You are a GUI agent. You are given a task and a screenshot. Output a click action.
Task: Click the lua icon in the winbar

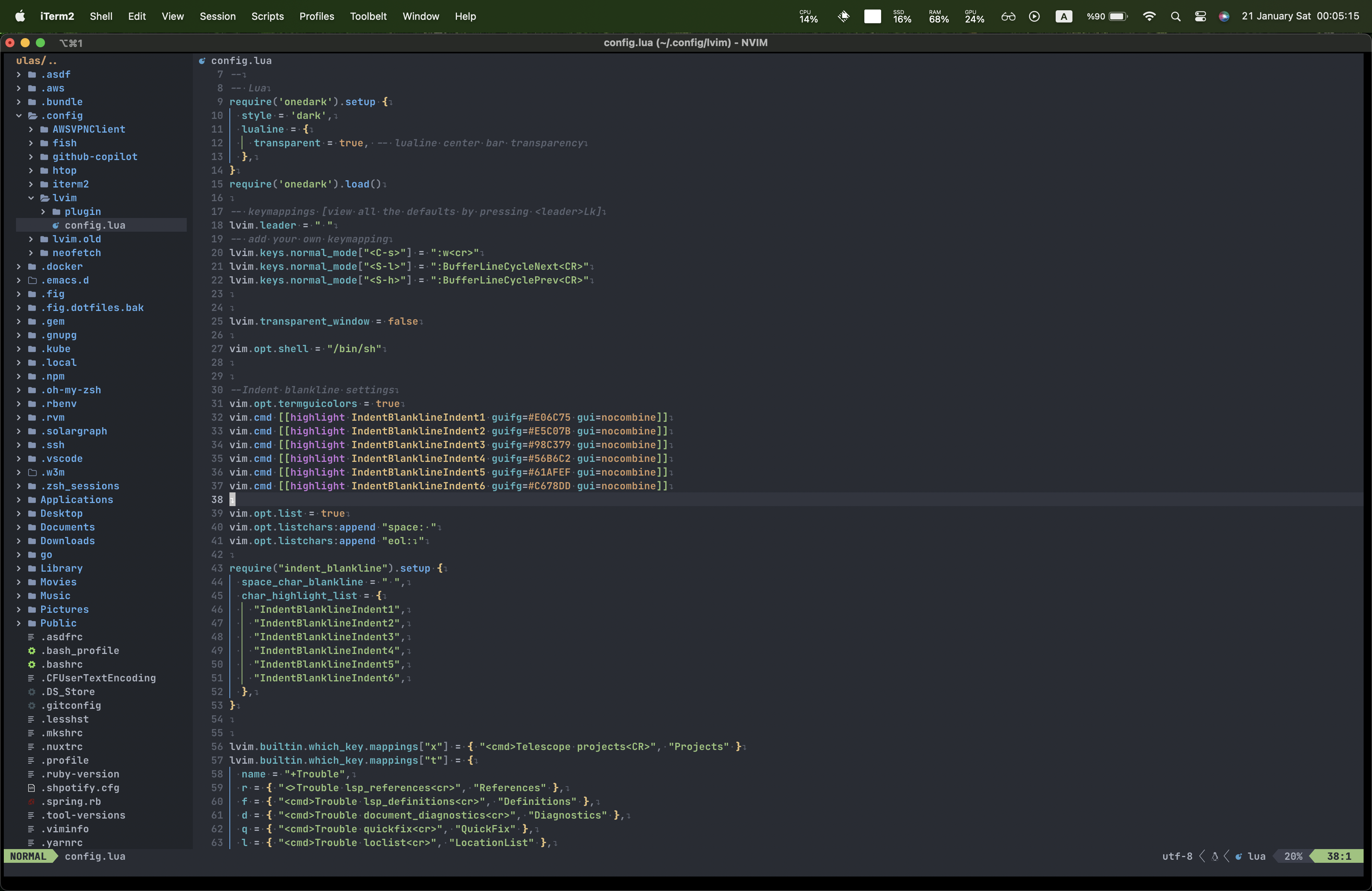click(202, 61)
